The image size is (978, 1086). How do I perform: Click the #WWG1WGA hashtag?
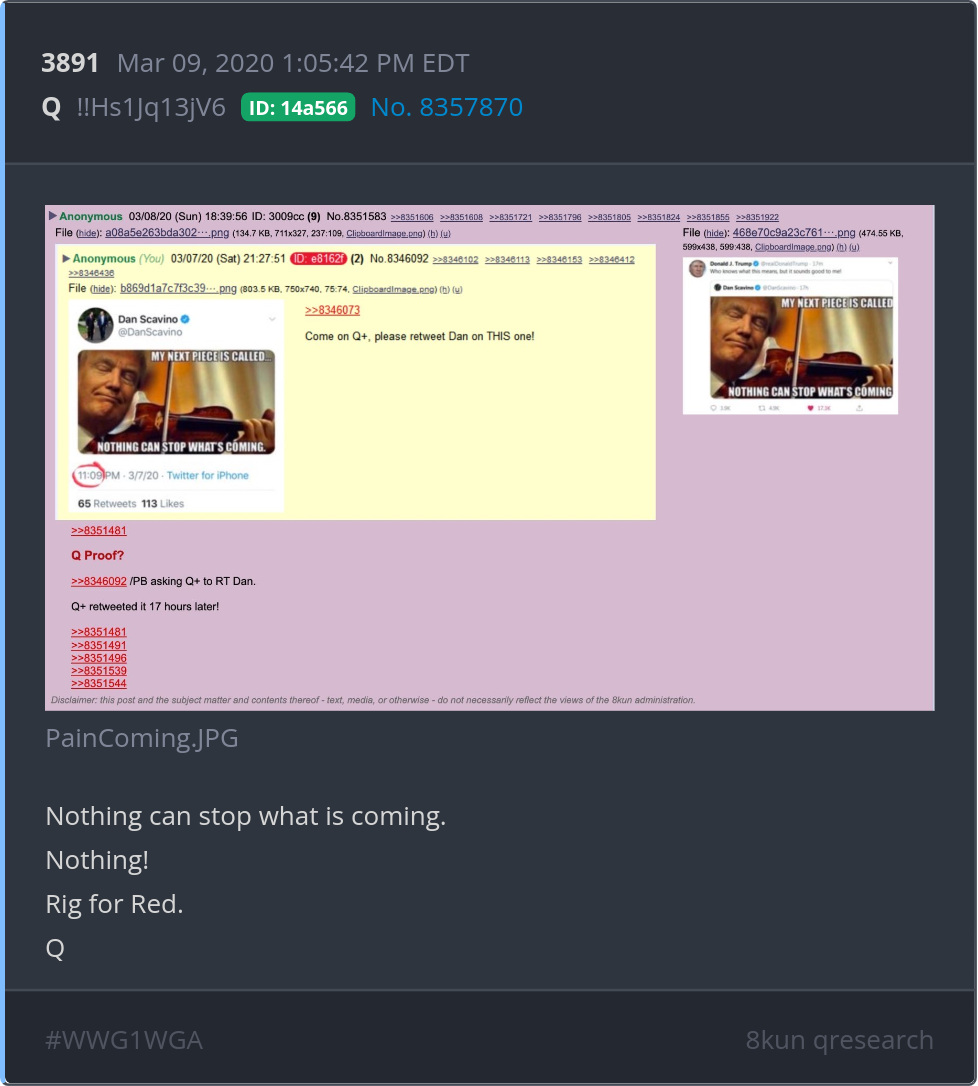pos(124,1040)
